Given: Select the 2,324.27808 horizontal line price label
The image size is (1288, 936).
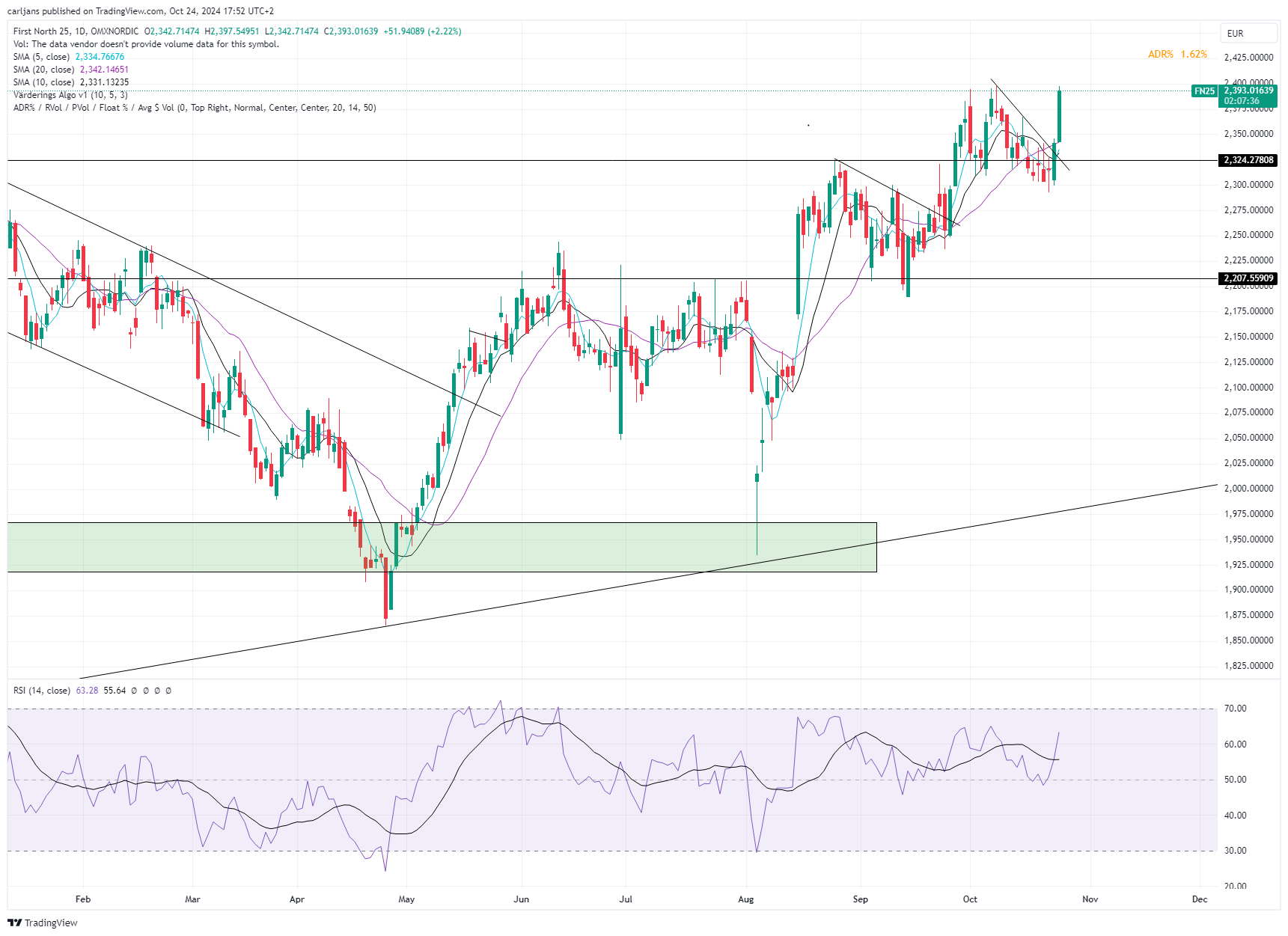Looking at the screenshot, I should click(1248, 160).
